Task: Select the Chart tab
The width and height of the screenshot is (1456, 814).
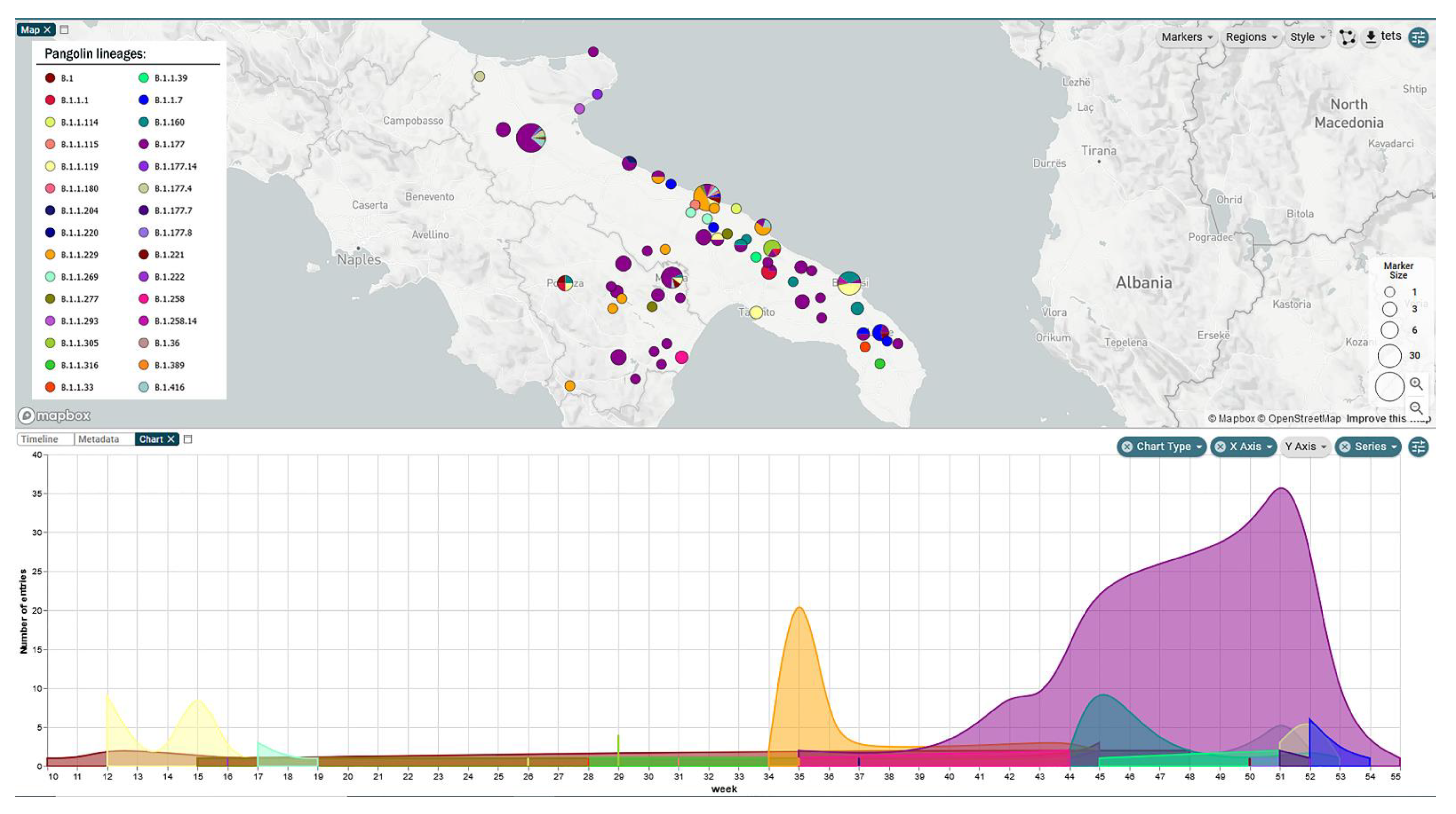Action: (150, 439)
